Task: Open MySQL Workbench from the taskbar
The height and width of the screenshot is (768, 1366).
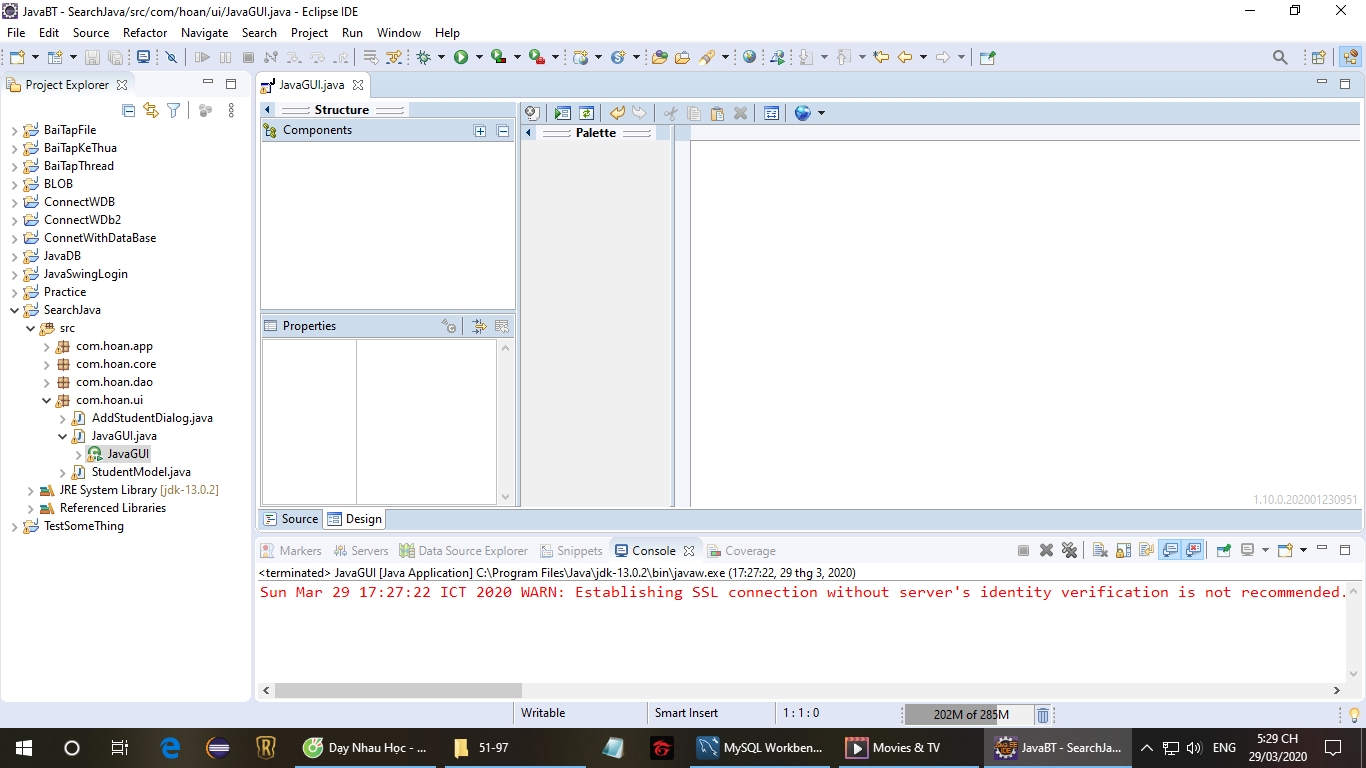Action: (761, 747)
